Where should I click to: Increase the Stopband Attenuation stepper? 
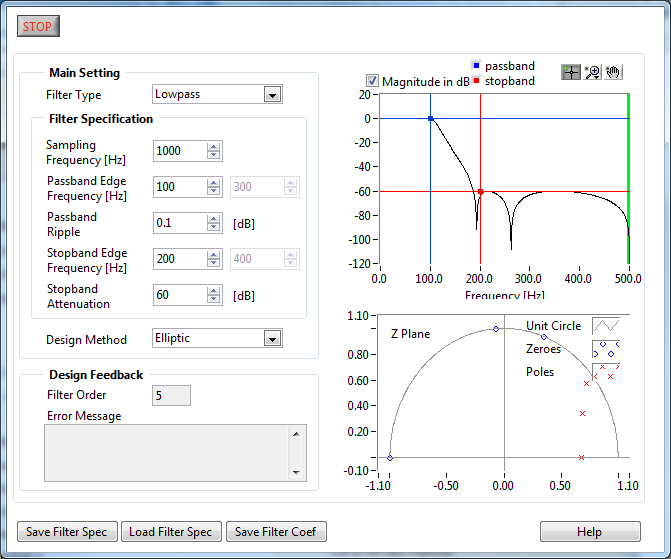point(213,290)
